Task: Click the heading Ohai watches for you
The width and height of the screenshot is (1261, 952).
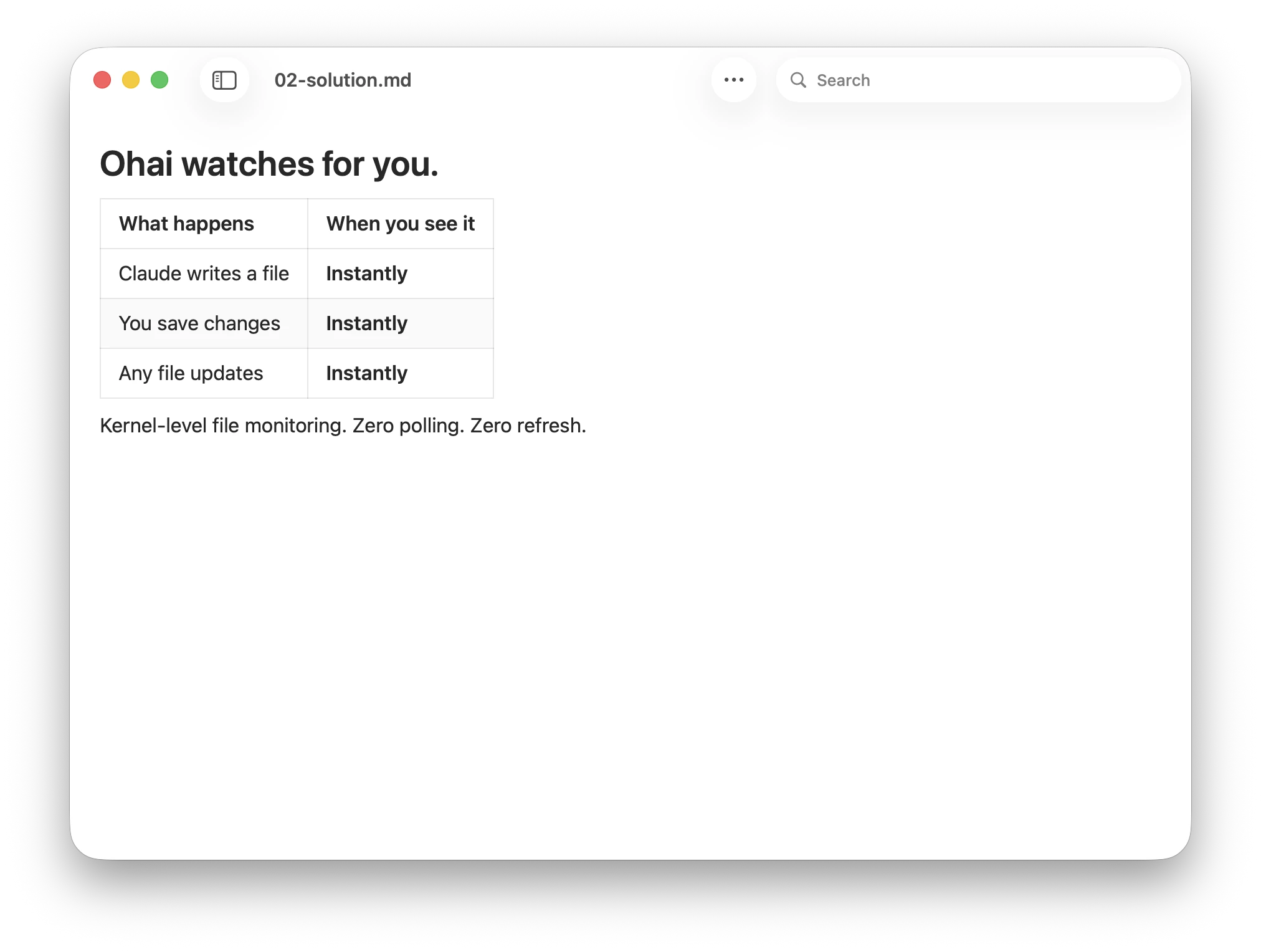Action: click(x=269, y=164)
